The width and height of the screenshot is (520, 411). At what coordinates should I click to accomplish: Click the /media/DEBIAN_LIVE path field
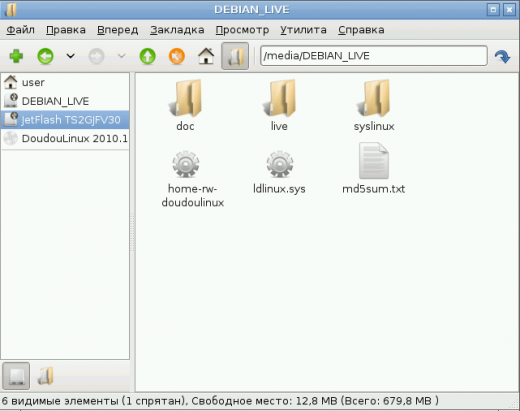[x=373, y=56]
